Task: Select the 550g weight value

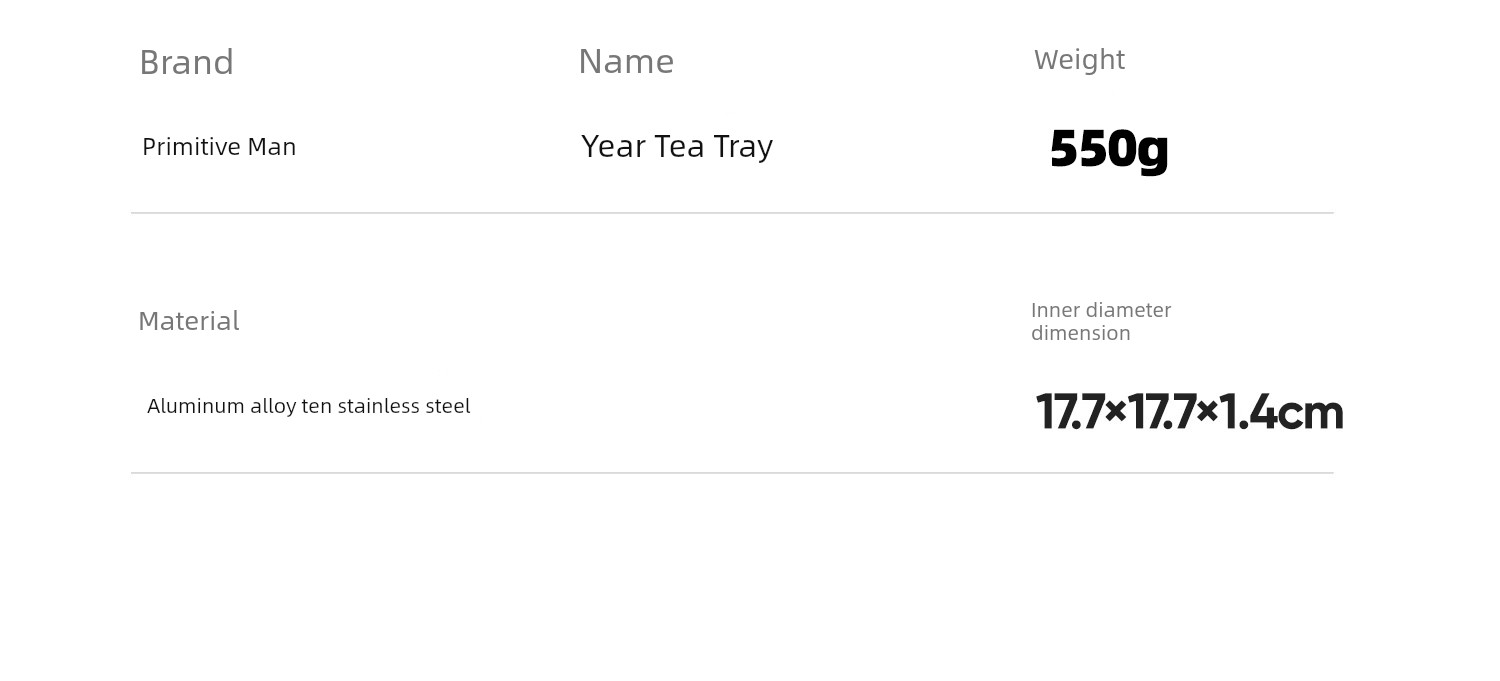Action: click(1109, 149)
